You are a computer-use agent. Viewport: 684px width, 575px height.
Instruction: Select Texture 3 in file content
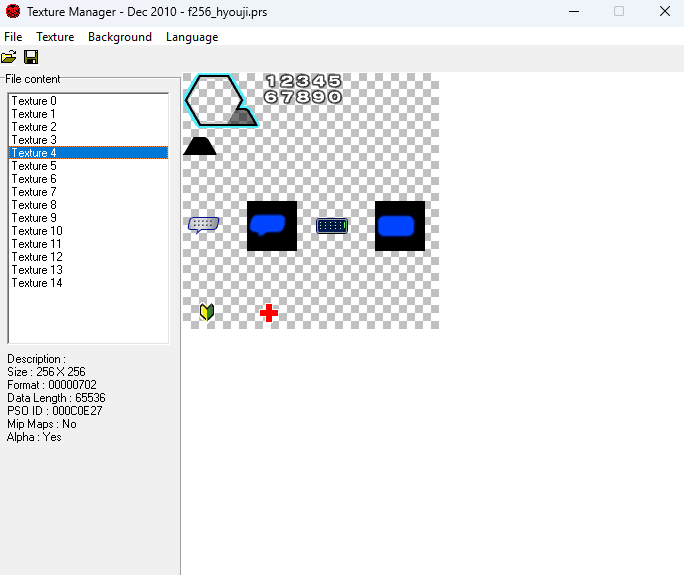tap(34, 140)
